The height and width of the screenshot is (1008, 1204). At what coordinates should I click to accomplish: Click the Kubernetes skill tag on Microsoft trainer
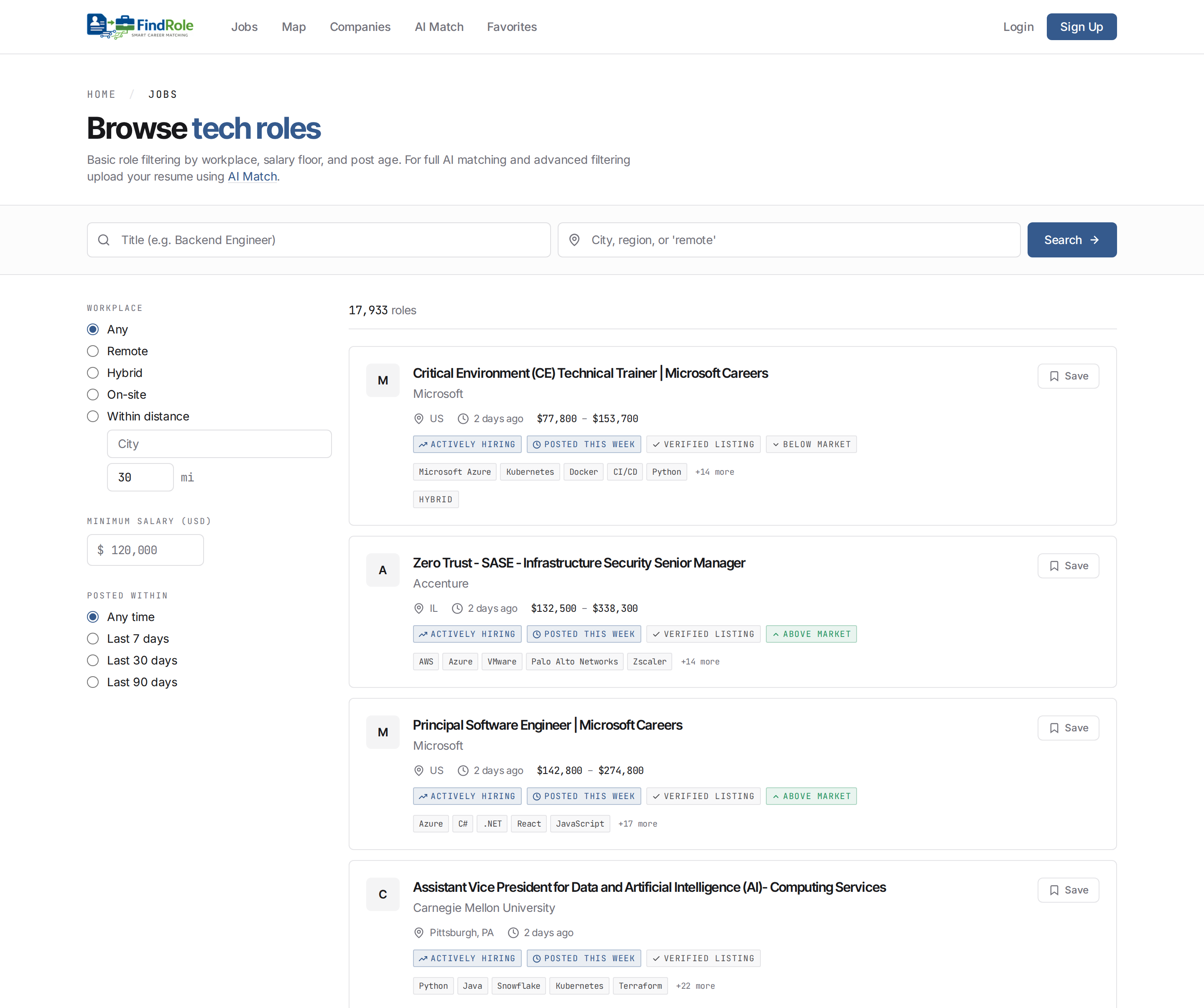[x=530, y=472]
